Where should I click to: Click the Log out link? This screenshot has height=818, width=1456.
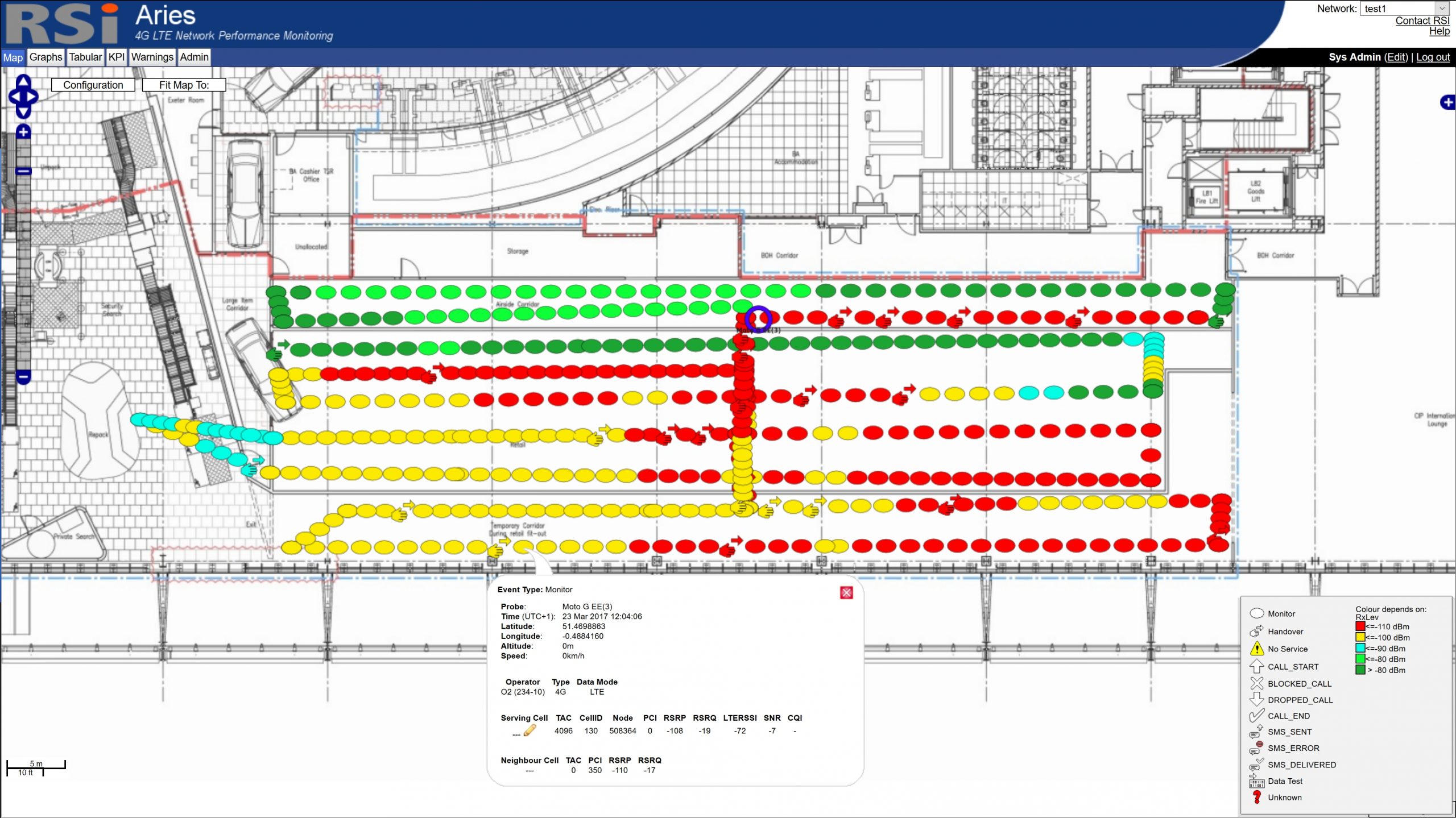1432,57
